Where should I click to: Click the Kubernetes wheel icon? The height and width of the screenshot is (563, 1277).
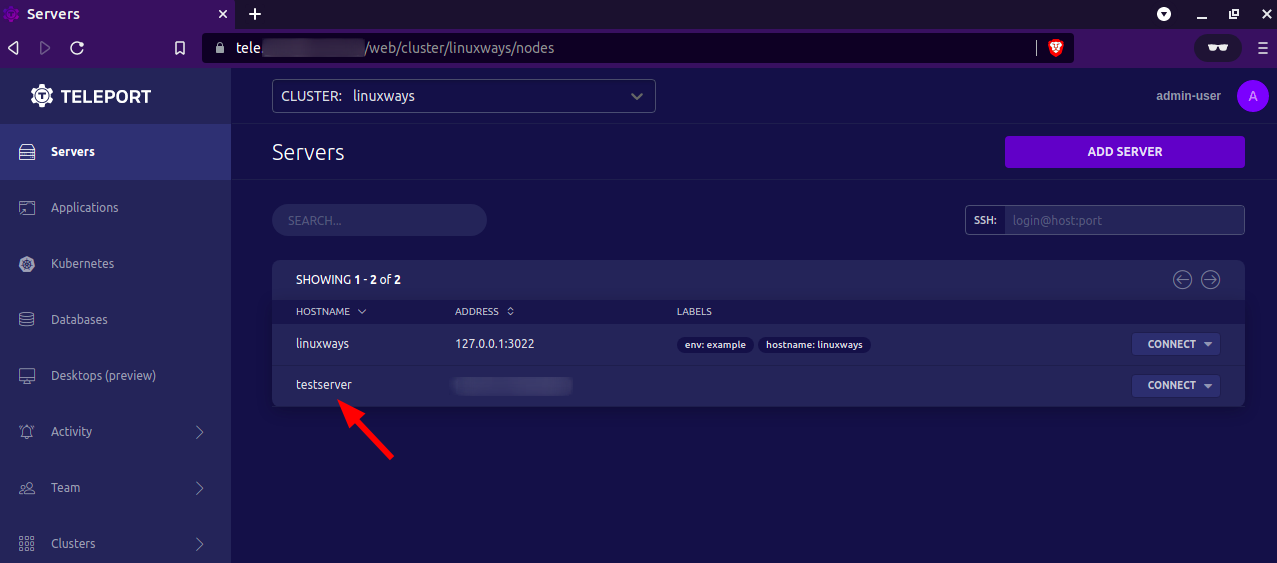coord(28,264)
